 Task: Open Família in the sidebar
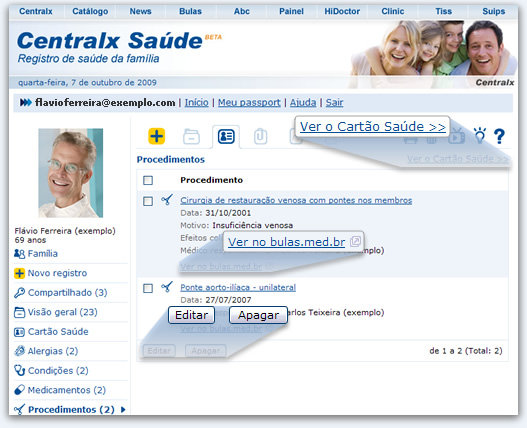click(36, 254)
